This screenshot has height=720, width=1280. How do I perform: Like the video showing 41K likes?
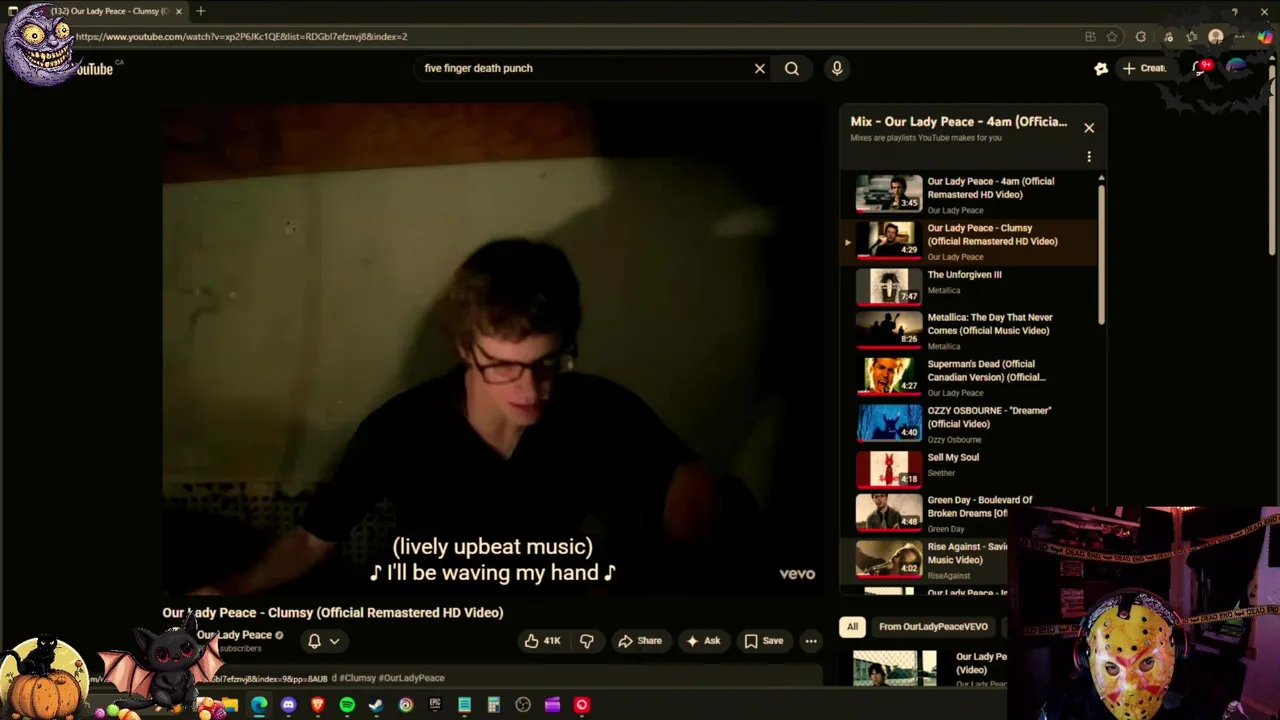click(543, 641)
